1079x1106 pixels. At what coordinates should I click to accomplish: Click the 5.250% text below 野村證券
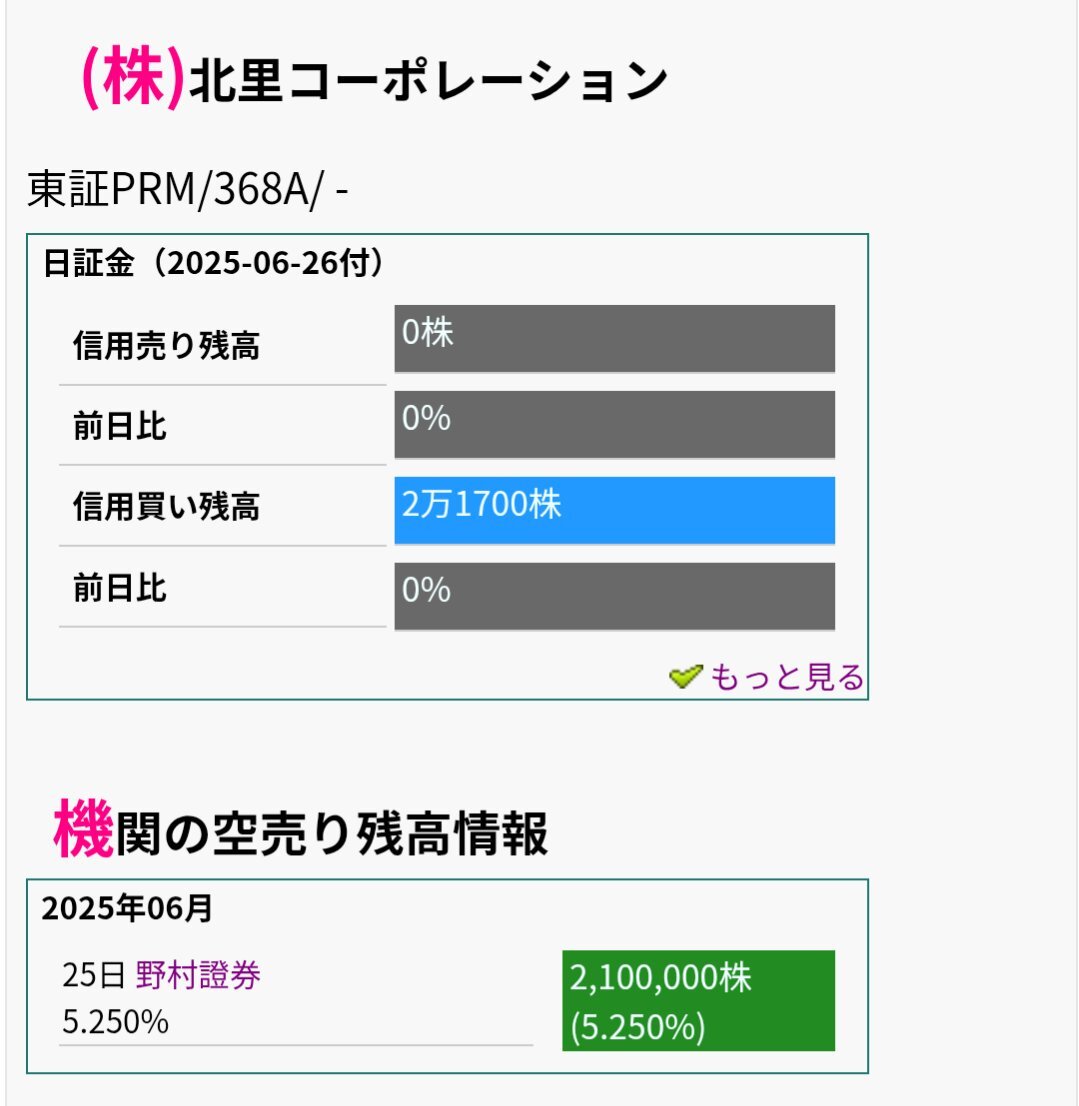pos(116,1021)
